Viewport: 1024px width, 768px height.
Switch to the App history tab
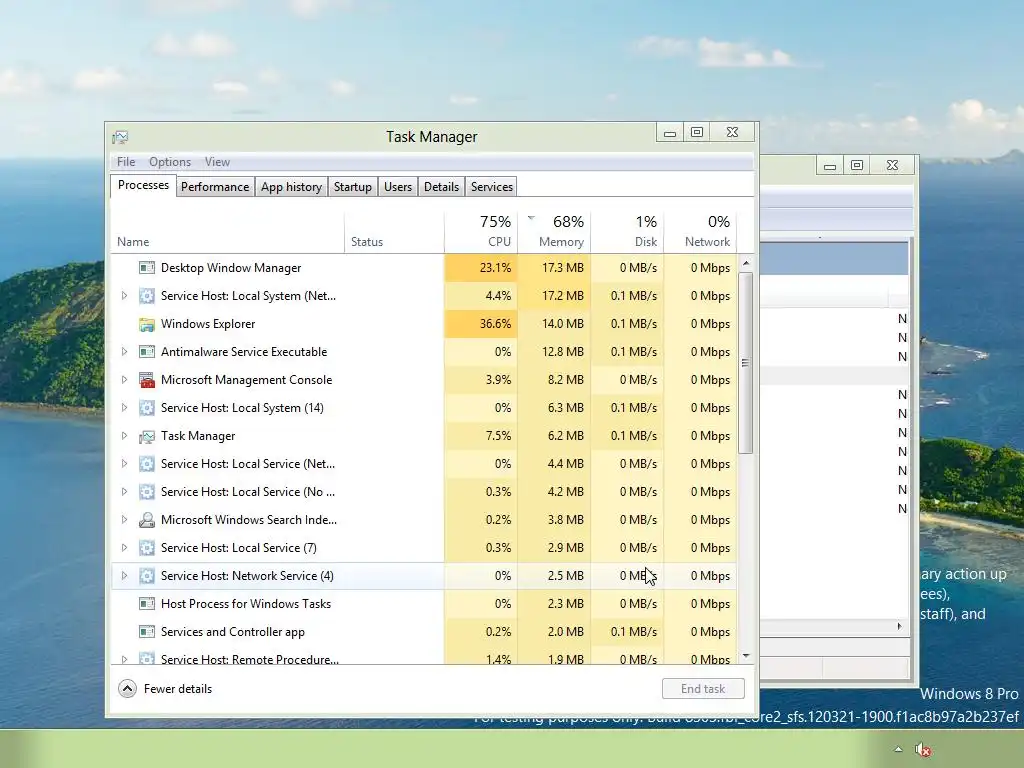[291, 187]
